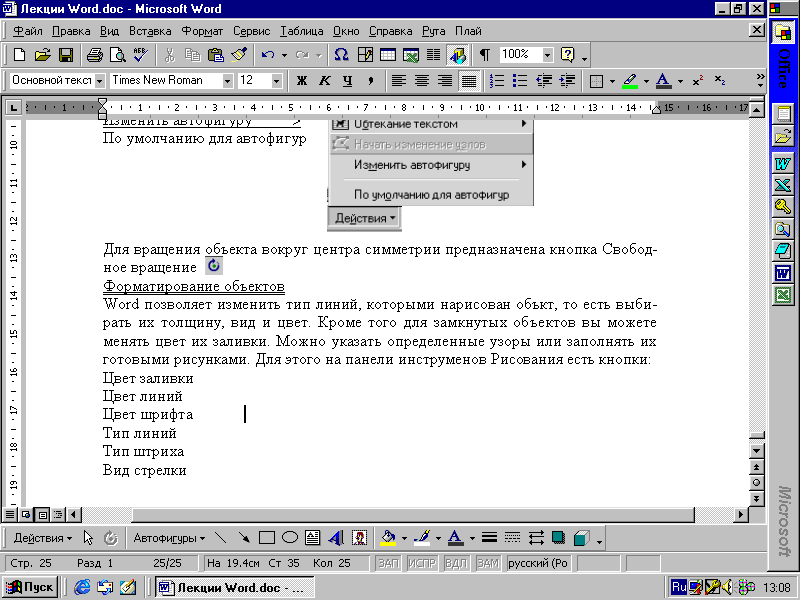
Task: Create a new blank document
Action: (x=19, y=55)
